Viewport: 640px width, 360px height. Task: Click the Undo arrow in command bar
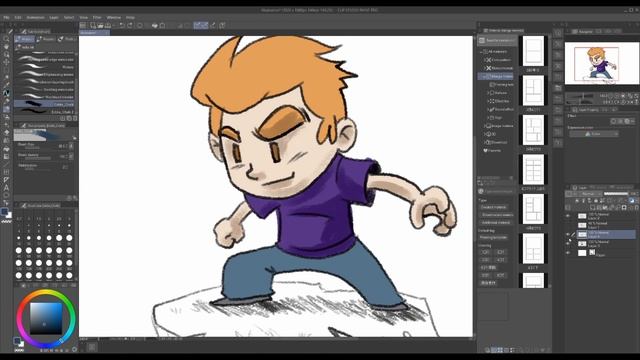(x=122, y=25)
